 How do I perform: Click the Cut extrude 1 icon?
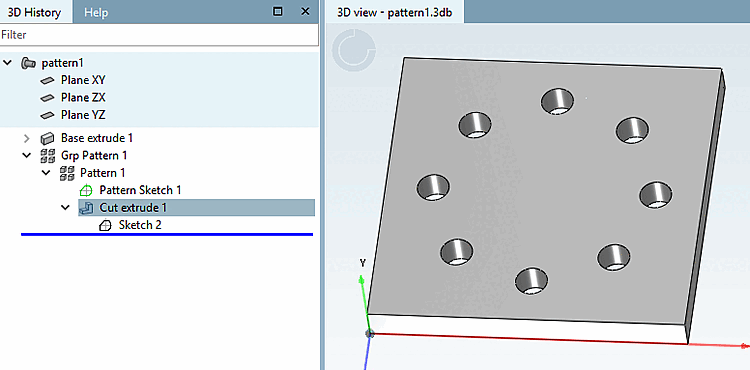pos(86,208)
